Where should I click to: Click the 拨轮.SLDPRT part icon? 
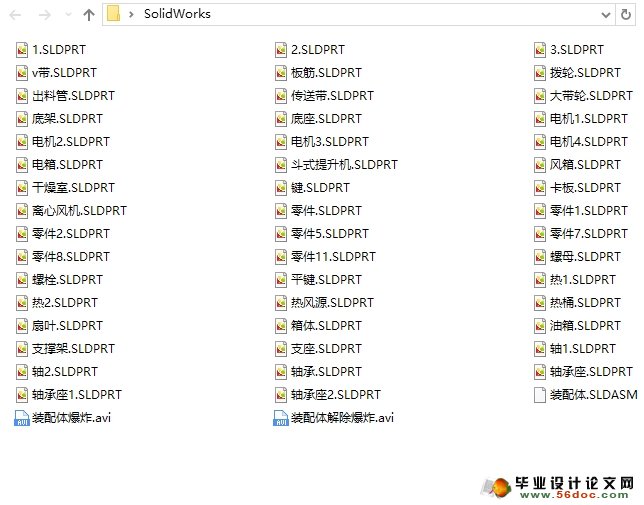pyautogui.click(x=540, y=73)
